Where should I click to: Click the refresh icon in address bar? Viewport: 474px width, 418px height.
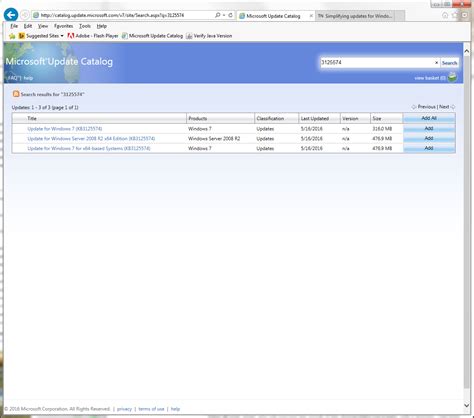(230, 15)
